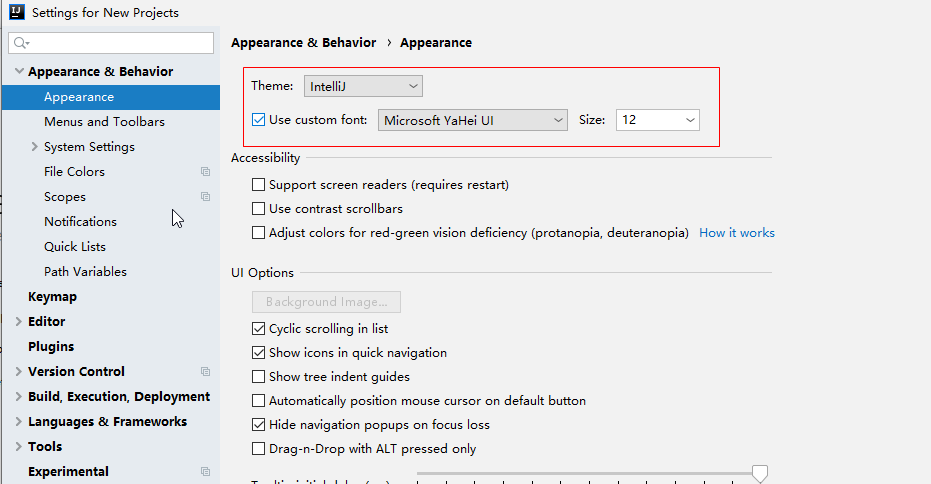The height and width of the screenshot is (484, 931).
Task: Select Menus and Toolbars settings page
Action: coord(104,122)
